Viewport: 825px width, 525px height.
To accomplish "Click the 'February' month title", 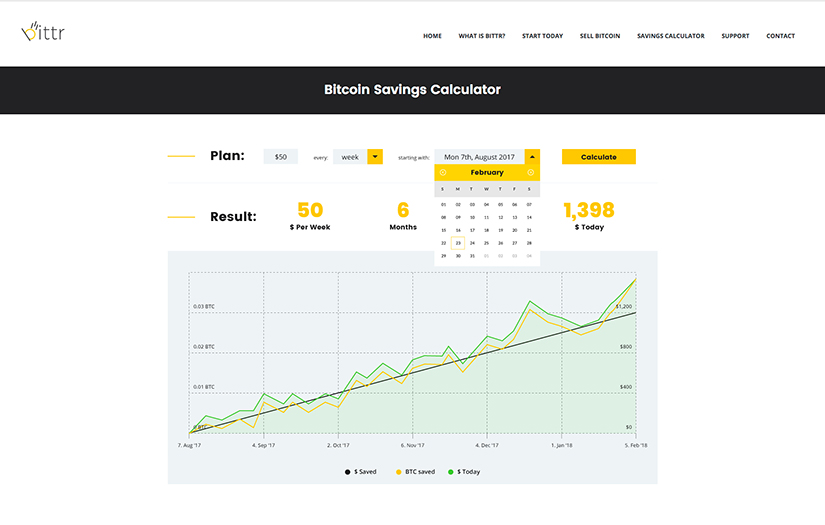I will [x=487, y=173].
